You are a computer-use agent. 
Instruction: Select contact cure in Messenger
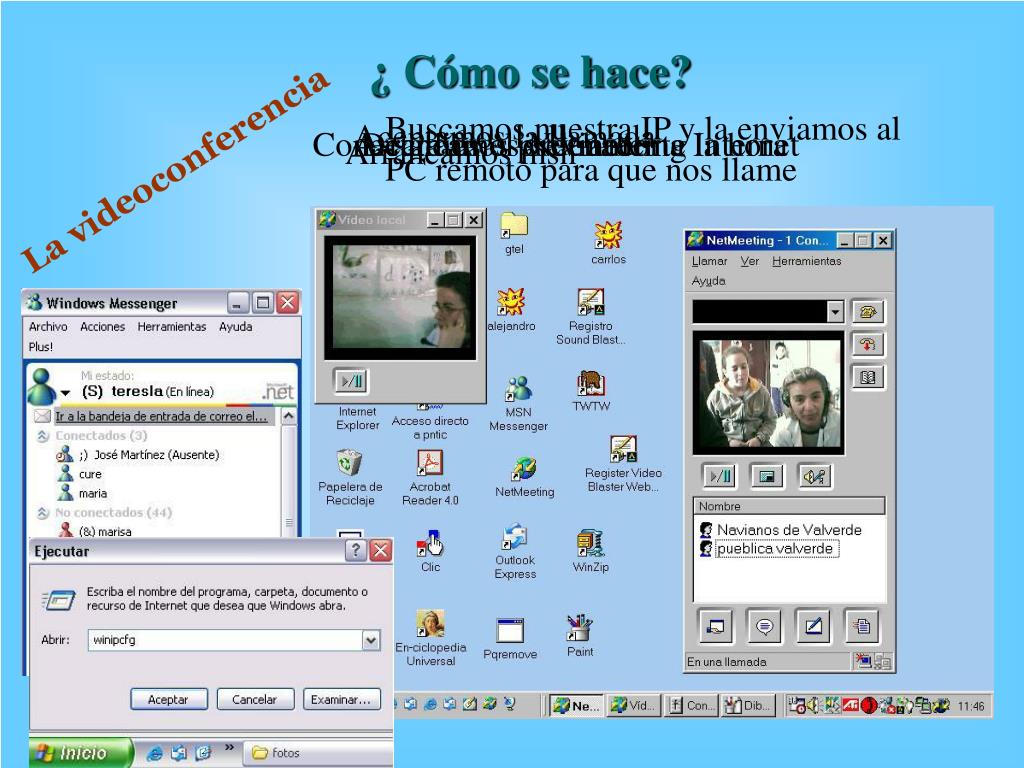click(81, 473)
